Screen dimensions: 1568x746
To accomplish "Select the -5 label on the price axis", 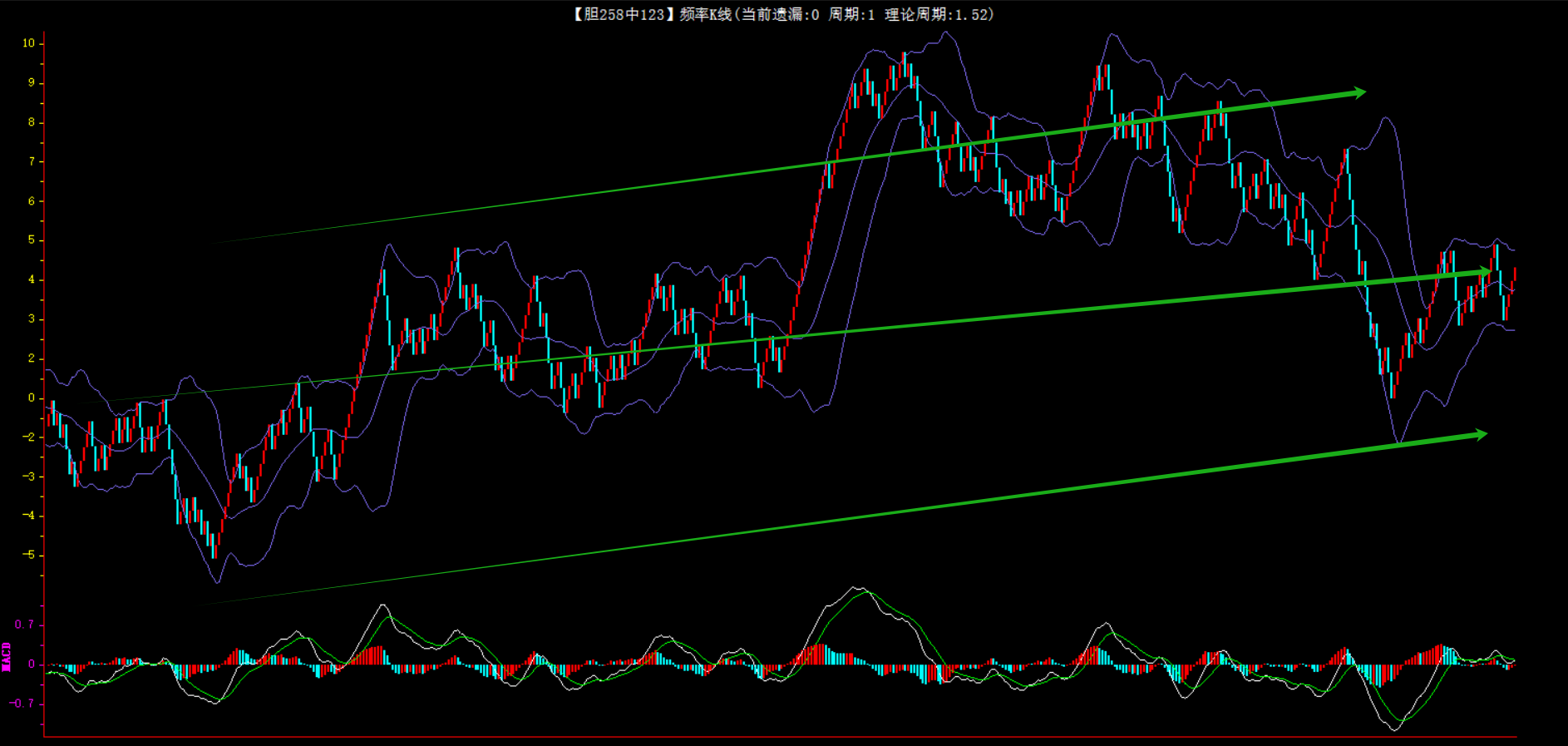I will coord(28,555).
